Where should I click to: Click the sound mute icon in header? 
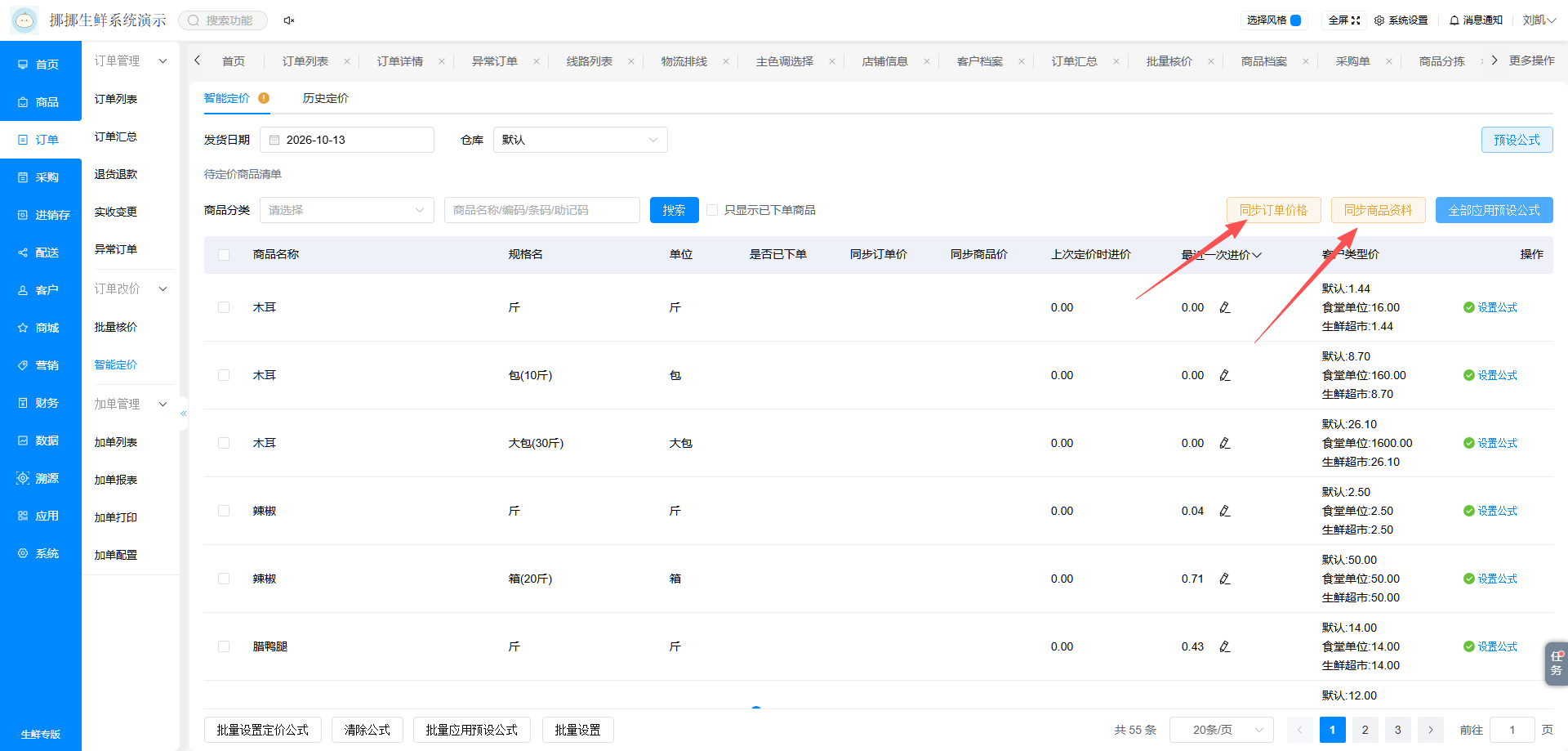point(289,20)
